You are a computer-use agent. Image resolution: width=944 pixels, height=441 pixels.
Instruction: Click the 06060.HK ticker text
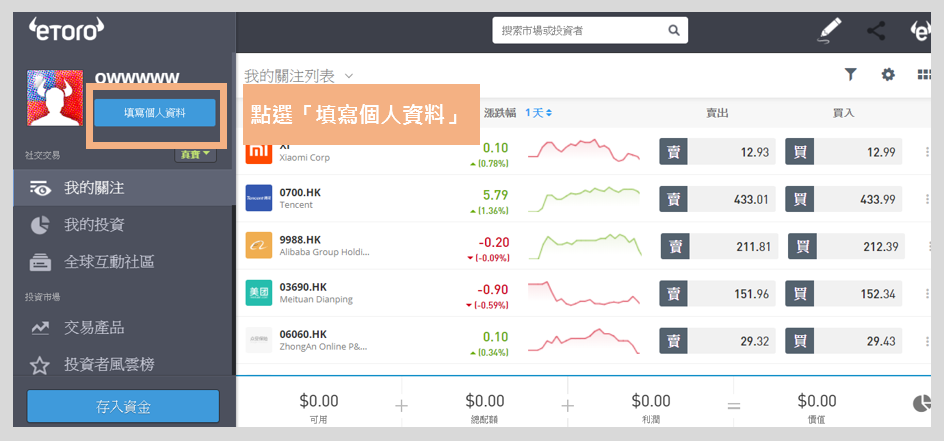[x=303, y=334]
